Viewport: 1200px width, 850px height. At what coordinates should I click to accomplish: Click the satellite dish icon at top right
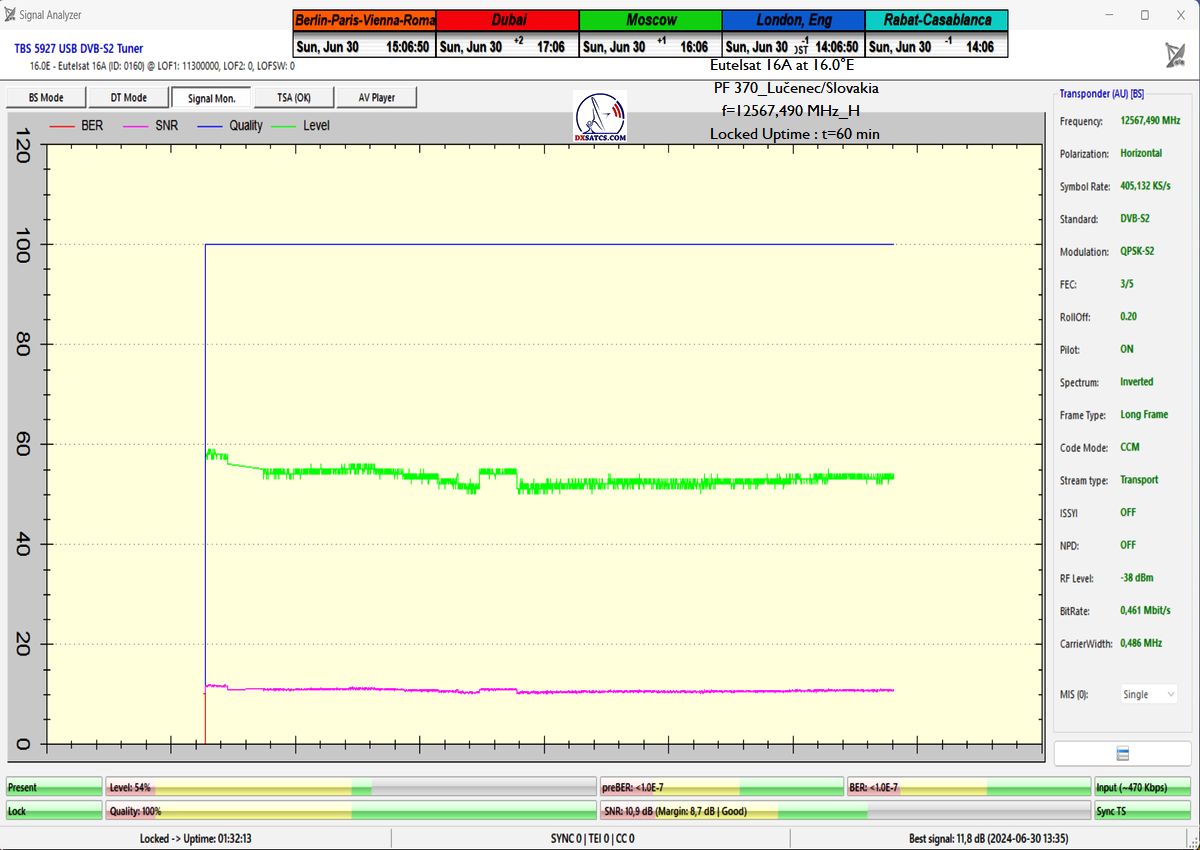point(1176,55)
